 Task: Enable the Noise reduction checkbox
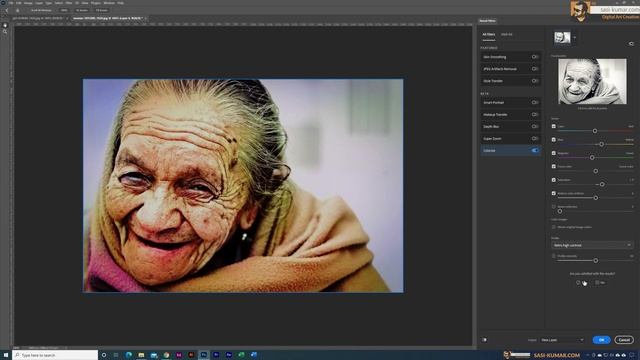(554, 207)
